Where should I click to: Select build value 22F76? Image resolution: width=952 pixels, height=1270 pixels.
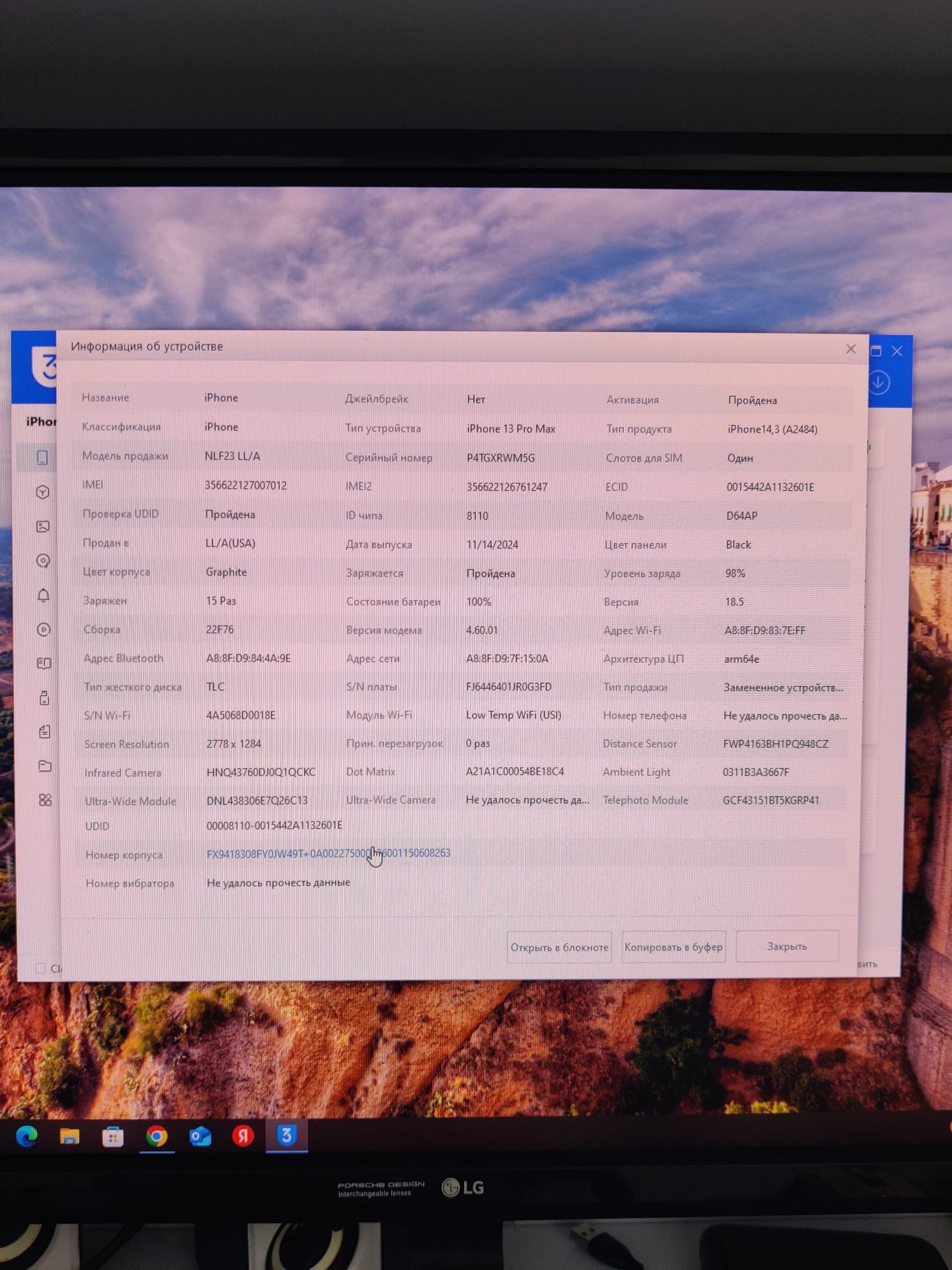(220, 629)
